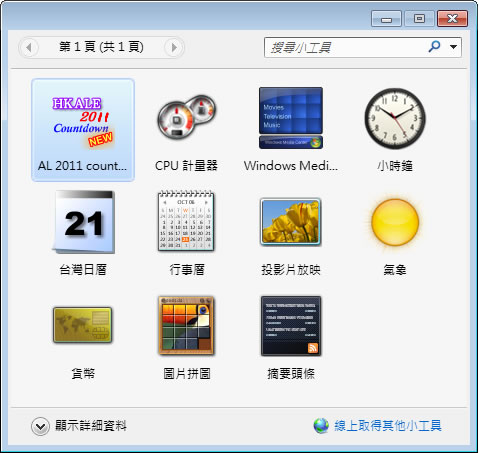479x453 pixels.
Task: Select the 投影片放映 slideshow gadget icon
Action: click(290, 222)
